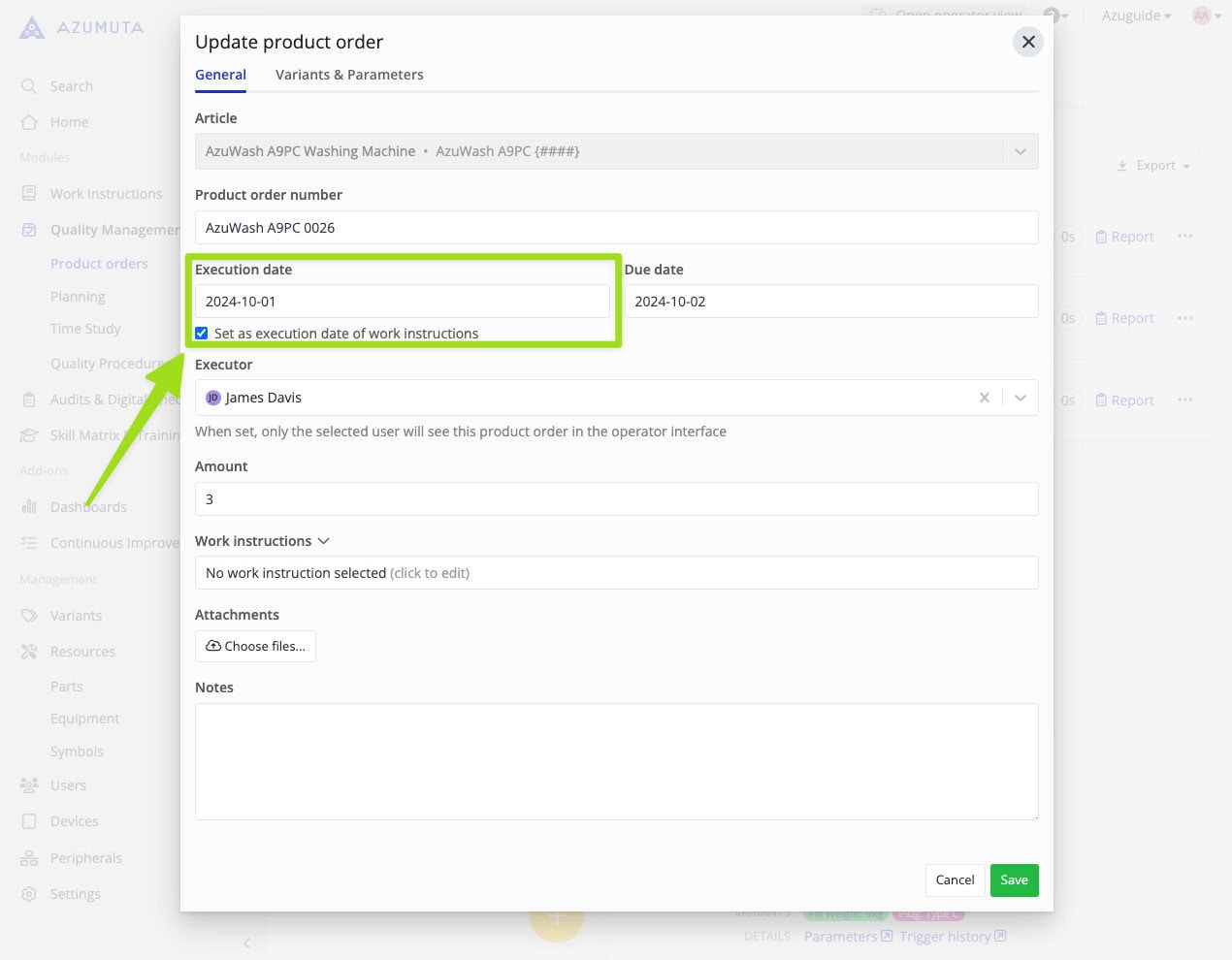Open the Variants management section
Image resolution: width=1232 pixels, height=960 pixels.
[76, 615]
